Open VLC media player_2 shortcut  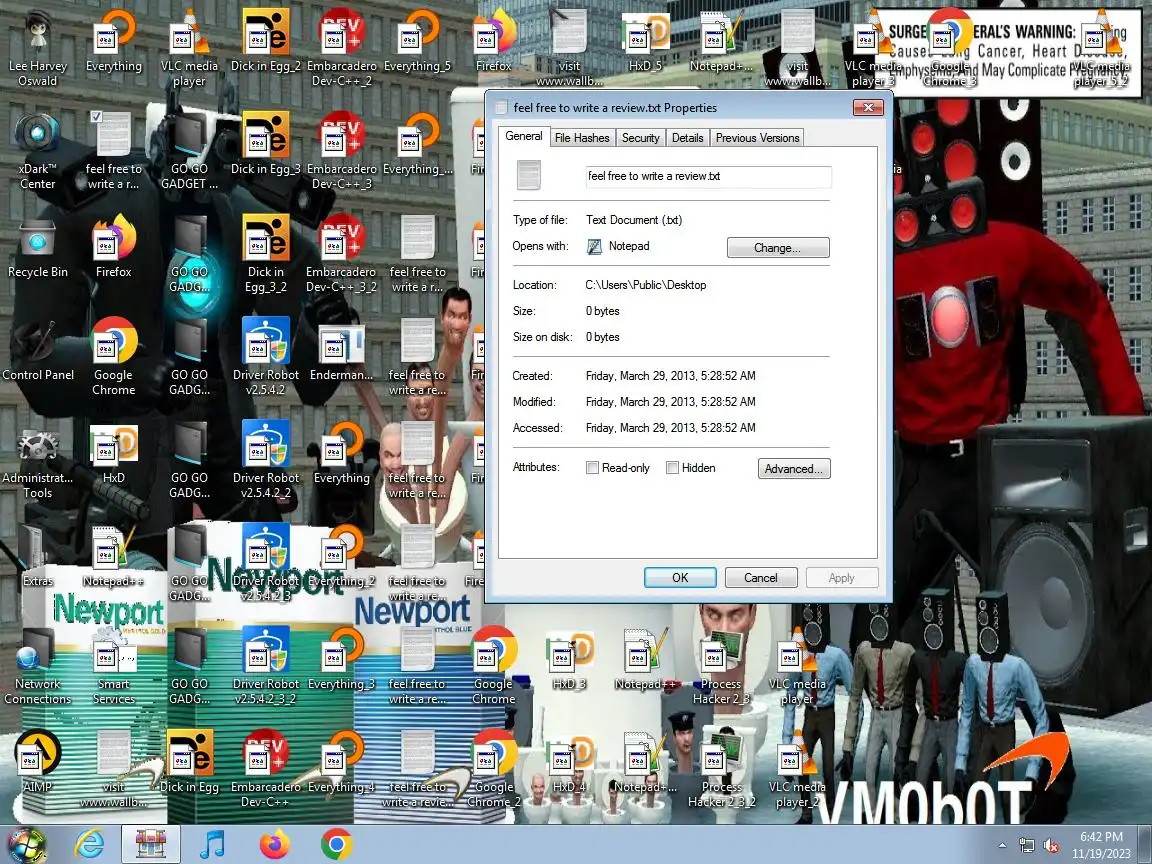[x=797, y=768]
